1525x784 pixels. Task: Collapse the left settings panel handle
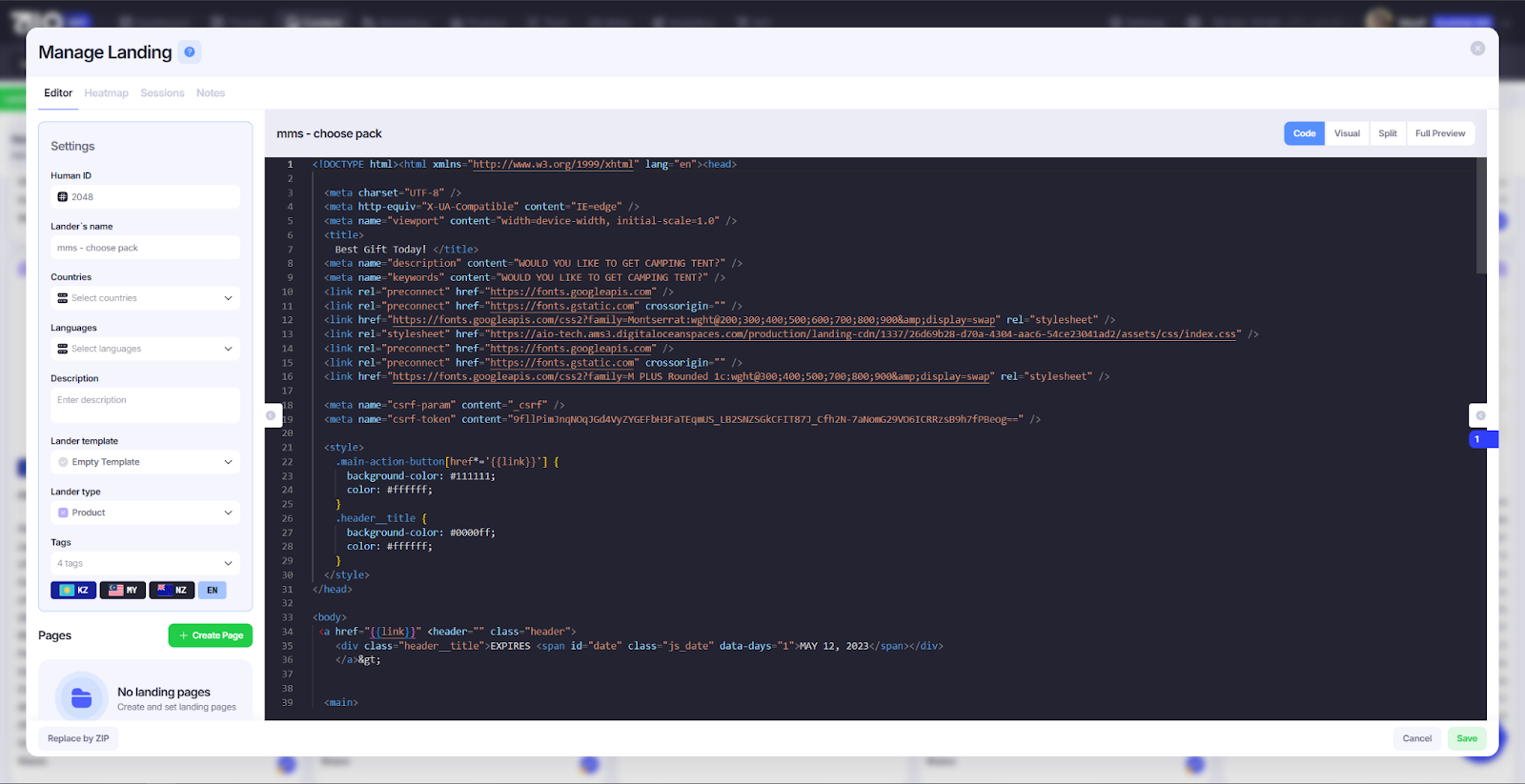(271, 415)
